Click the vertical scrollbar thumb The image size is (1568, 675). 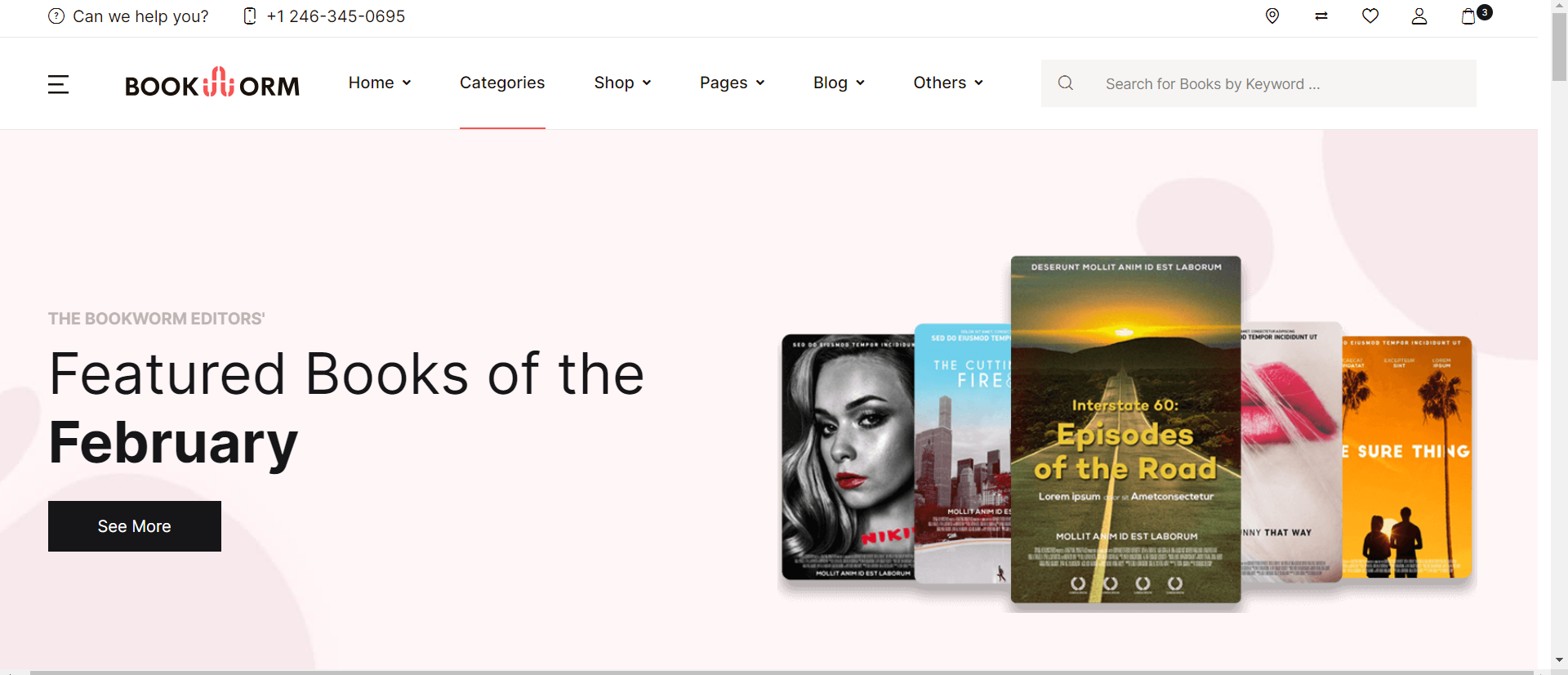pyautogui.click(x=1559, y=47)
